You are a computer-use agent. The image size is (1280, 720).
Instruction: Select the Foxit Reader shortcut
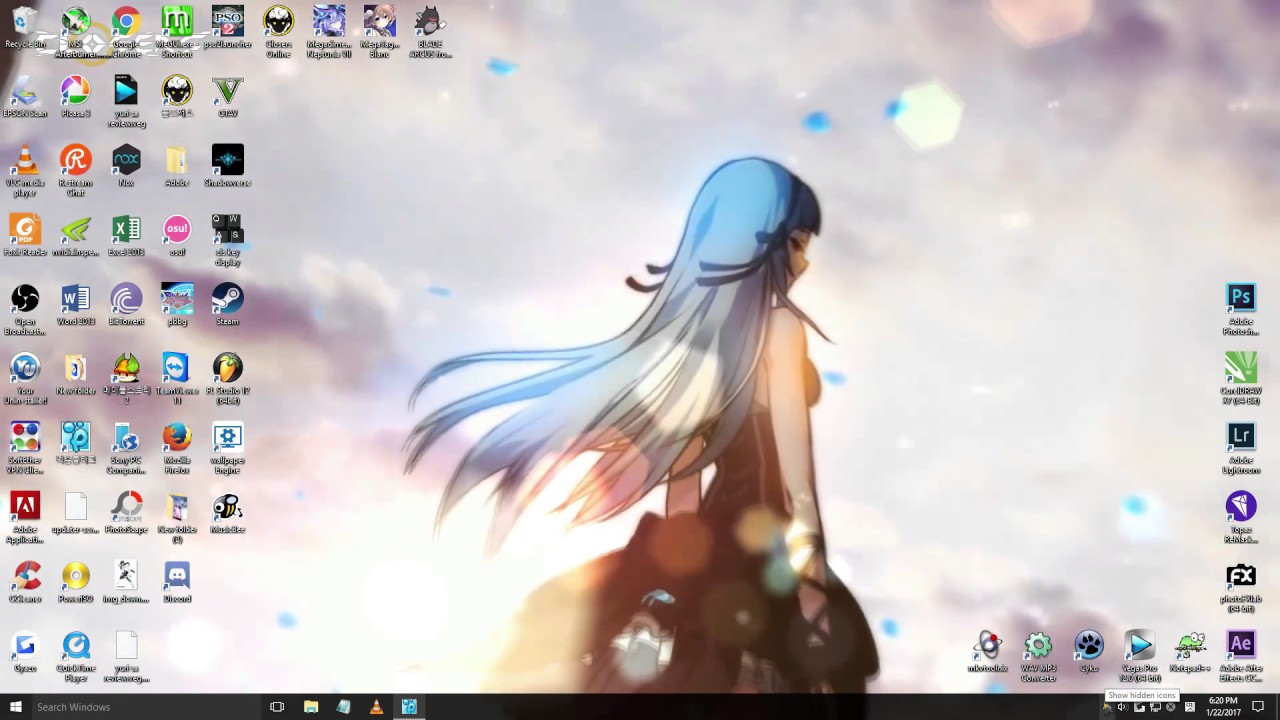point(25,235)
